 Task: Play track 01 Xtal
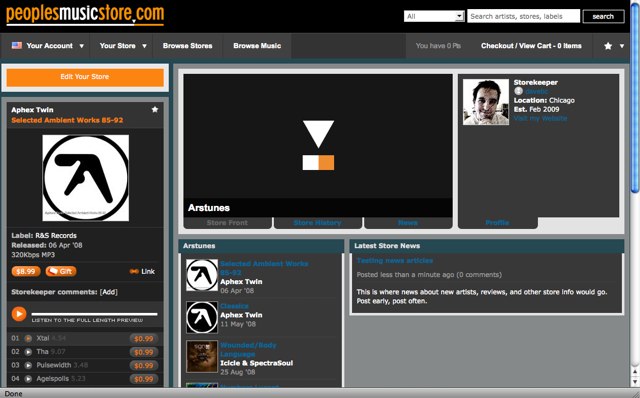tap(28, 338)
